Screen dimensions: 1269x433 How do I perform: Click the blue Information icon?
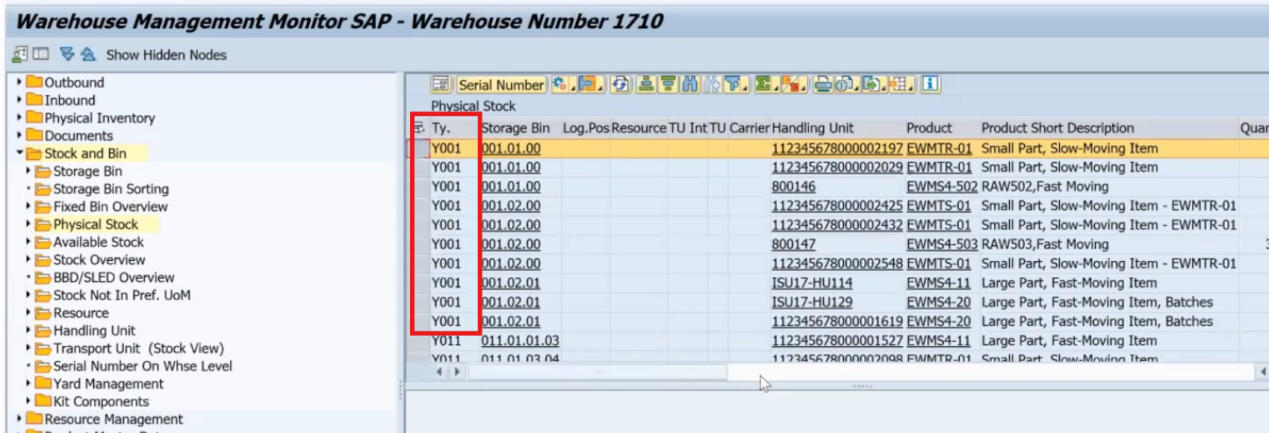pyautogui.click(x=931, y=85)
